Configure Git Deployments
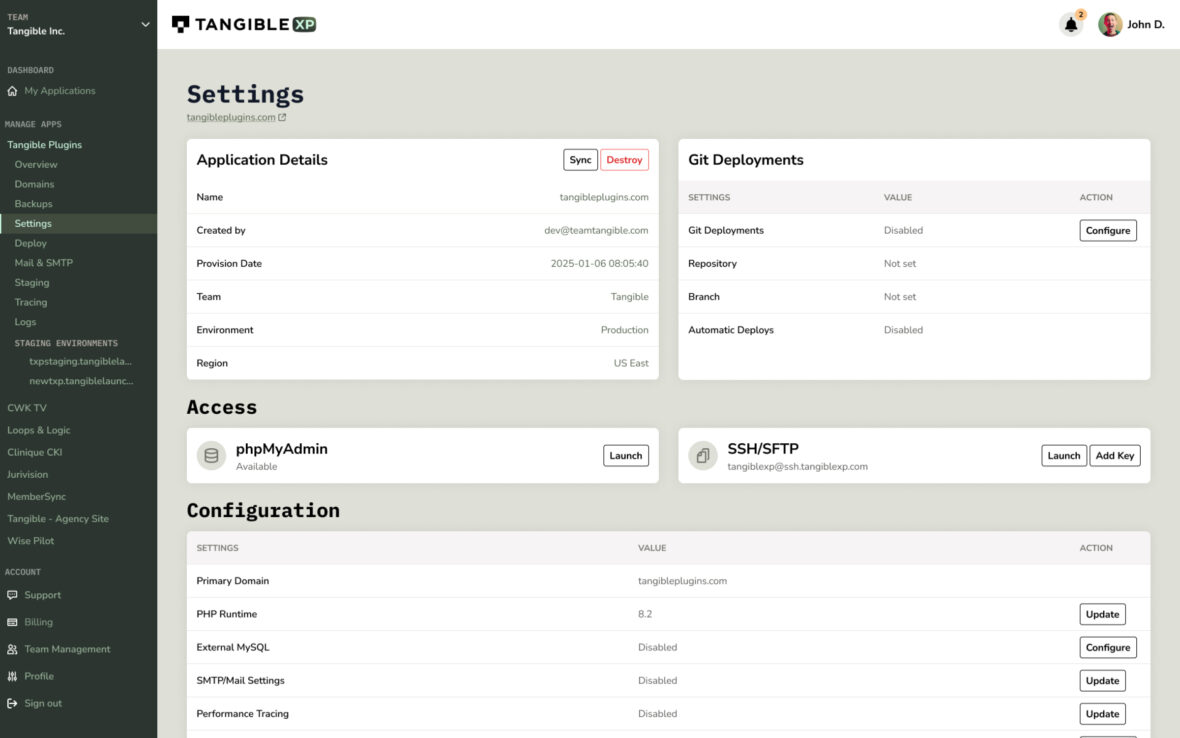This screenshot has height=738, width=1180. tap(1107, 230)
